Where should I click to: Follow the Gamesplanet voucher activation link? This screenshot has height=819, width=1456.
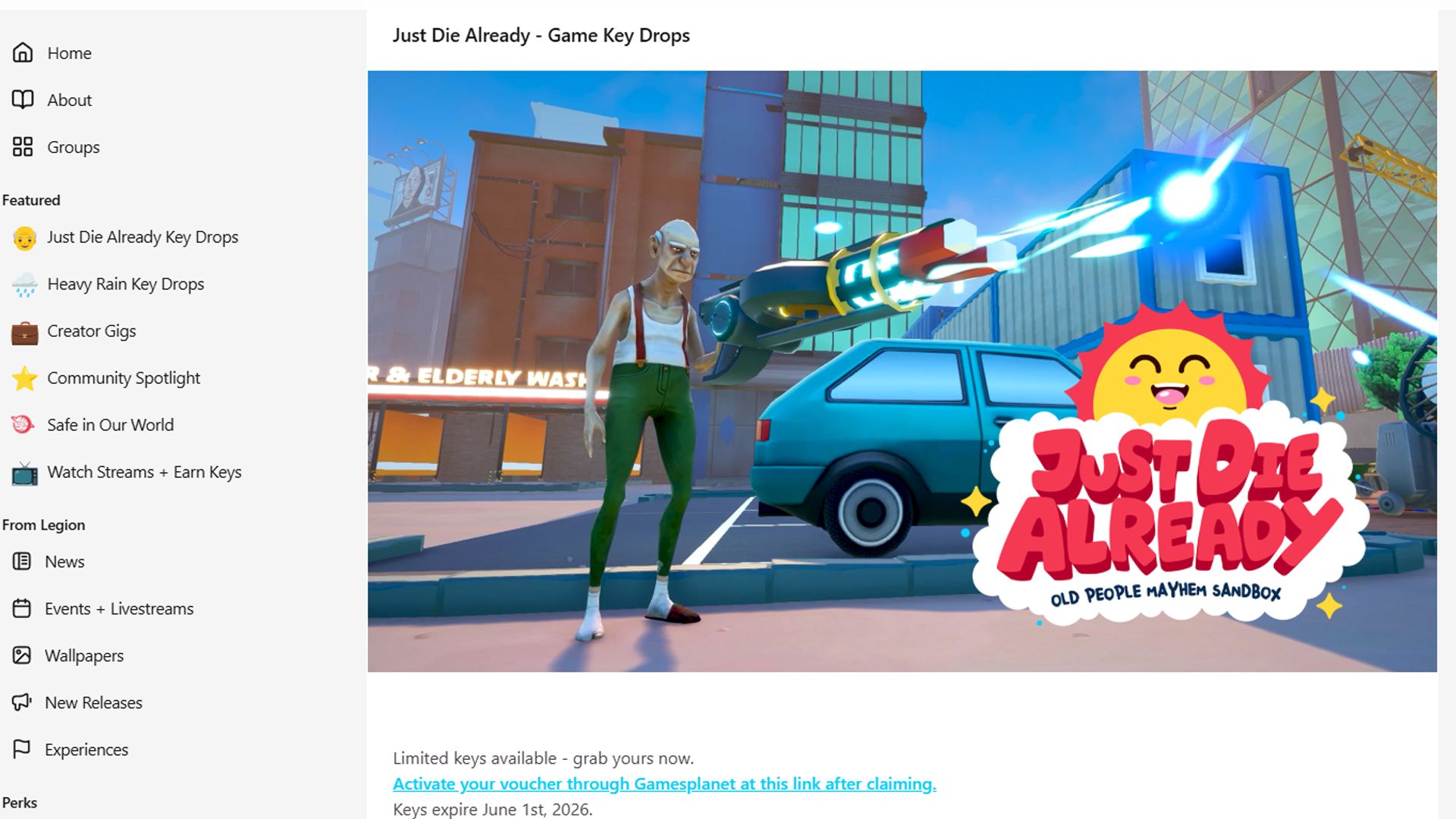tap(664, 783)
